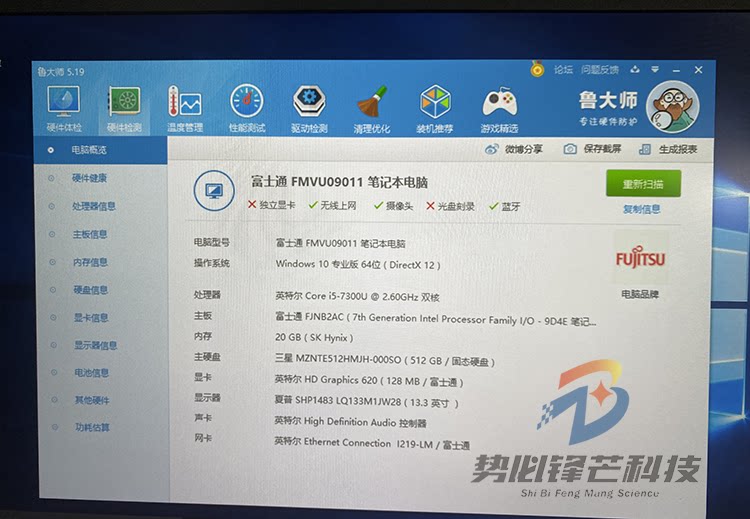Click the 操作系统 row label
This screenshot has height=519, width=750.
[x=211, y=263]
